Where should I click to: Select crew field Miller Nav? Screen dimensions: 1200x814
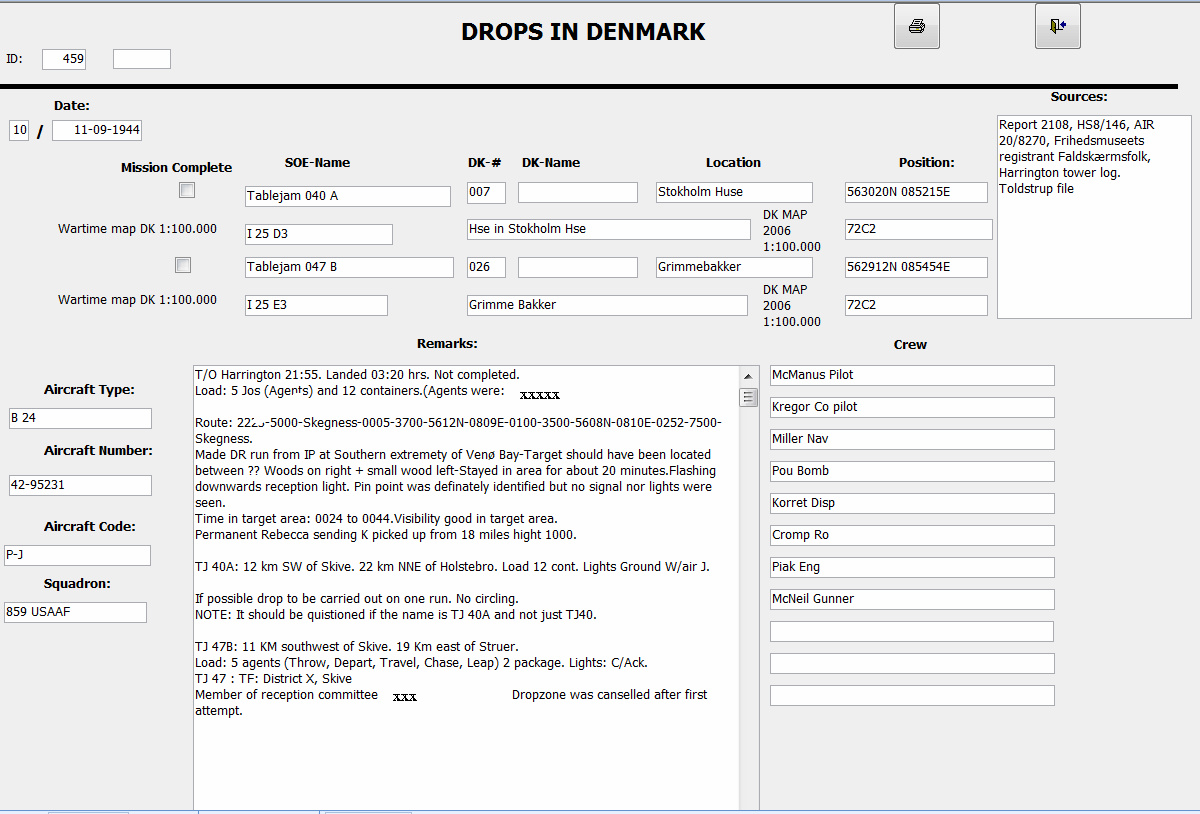click(x=912, y=439)
